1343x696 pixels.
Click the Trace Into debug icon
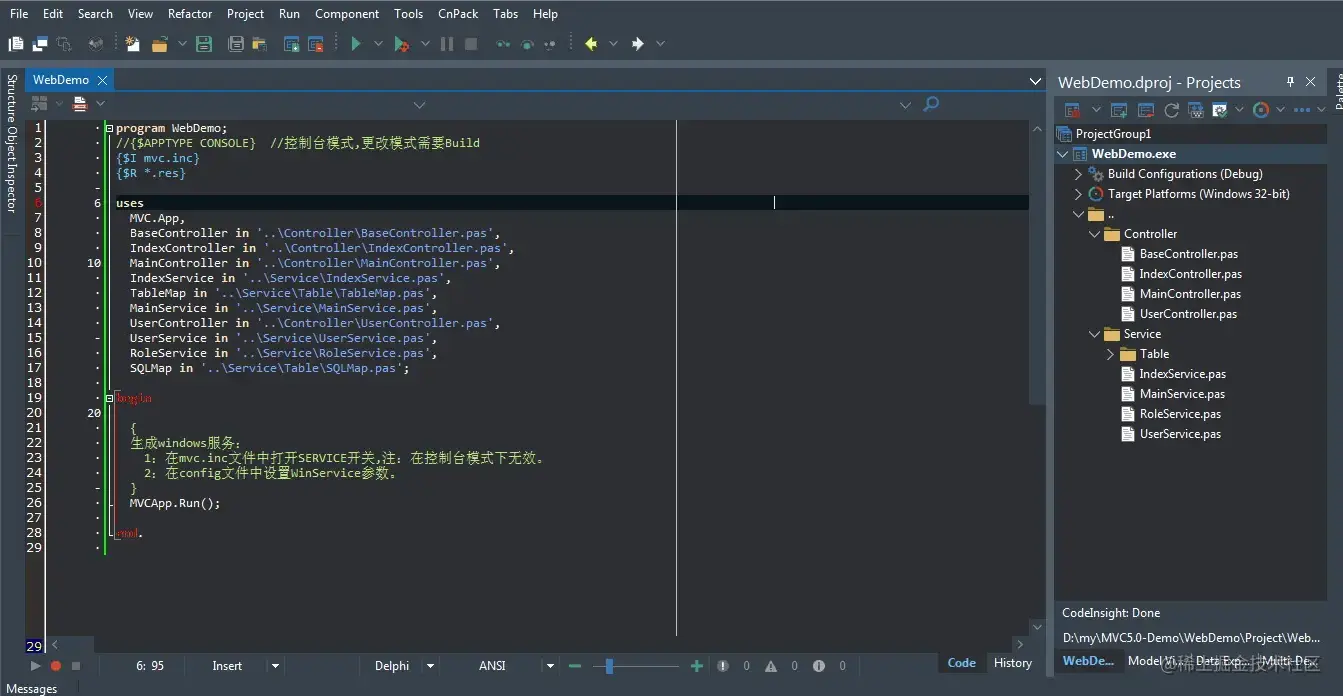coord(503,44)
